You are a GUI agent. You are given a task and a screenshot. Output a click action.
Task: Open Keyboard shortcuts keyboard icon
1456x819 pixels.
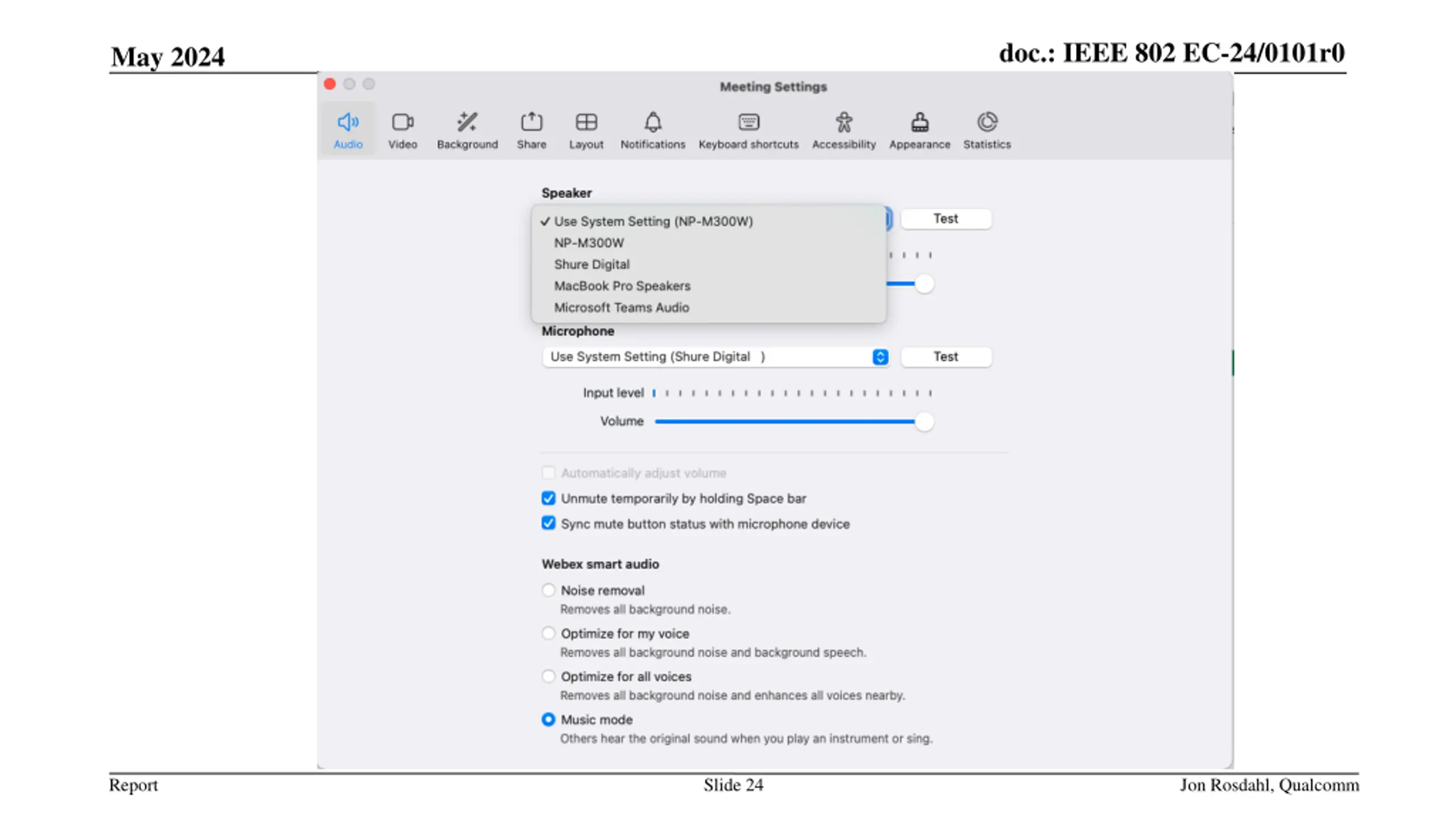point(748,122)
